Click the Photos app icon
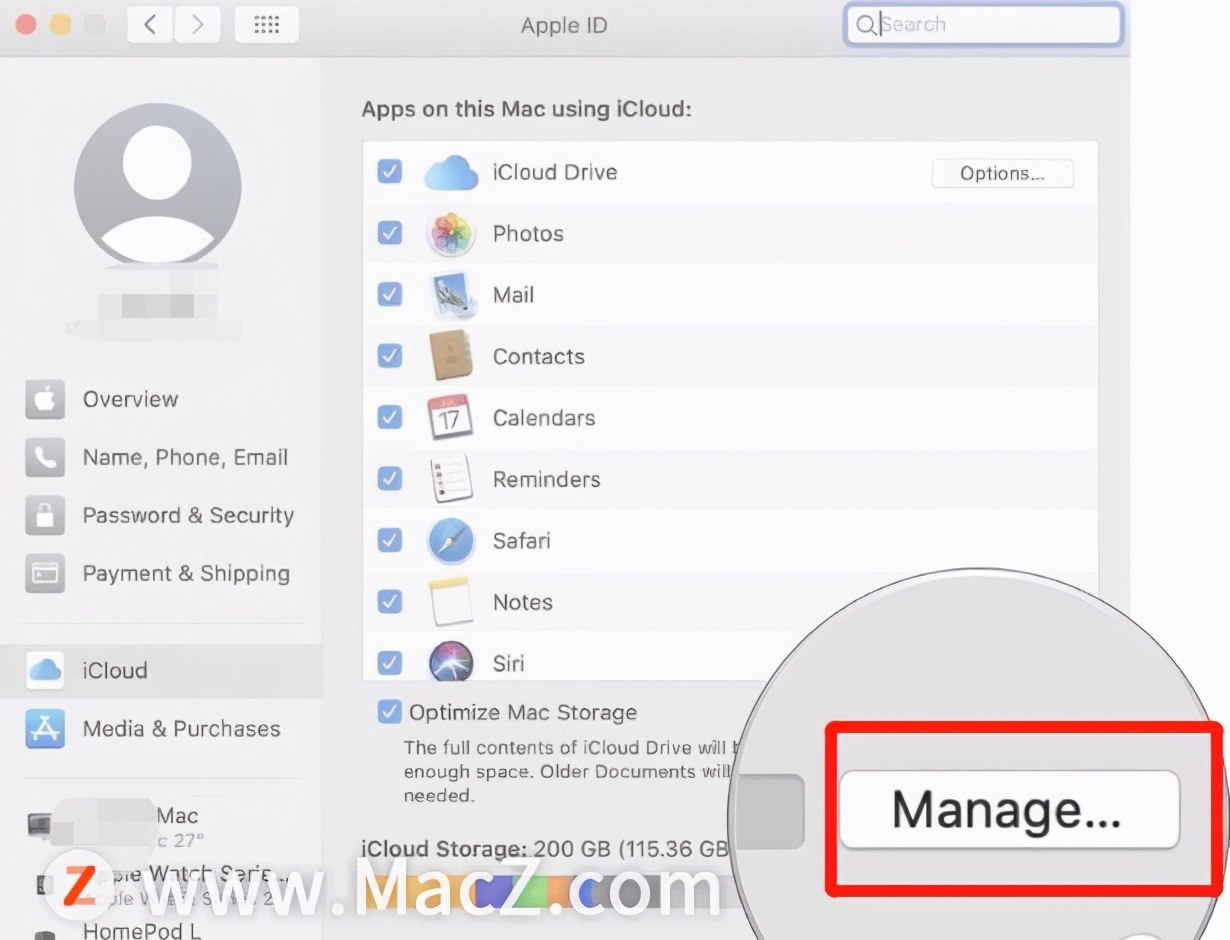The width and height of the screenshot is (1230, 940). click(451, 232)
